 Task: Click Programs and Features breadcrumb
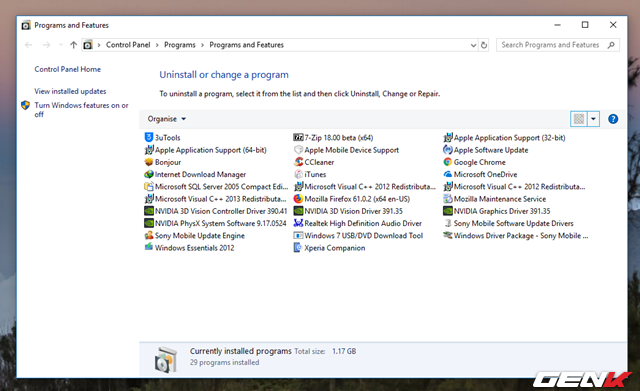tap(247, 45)
